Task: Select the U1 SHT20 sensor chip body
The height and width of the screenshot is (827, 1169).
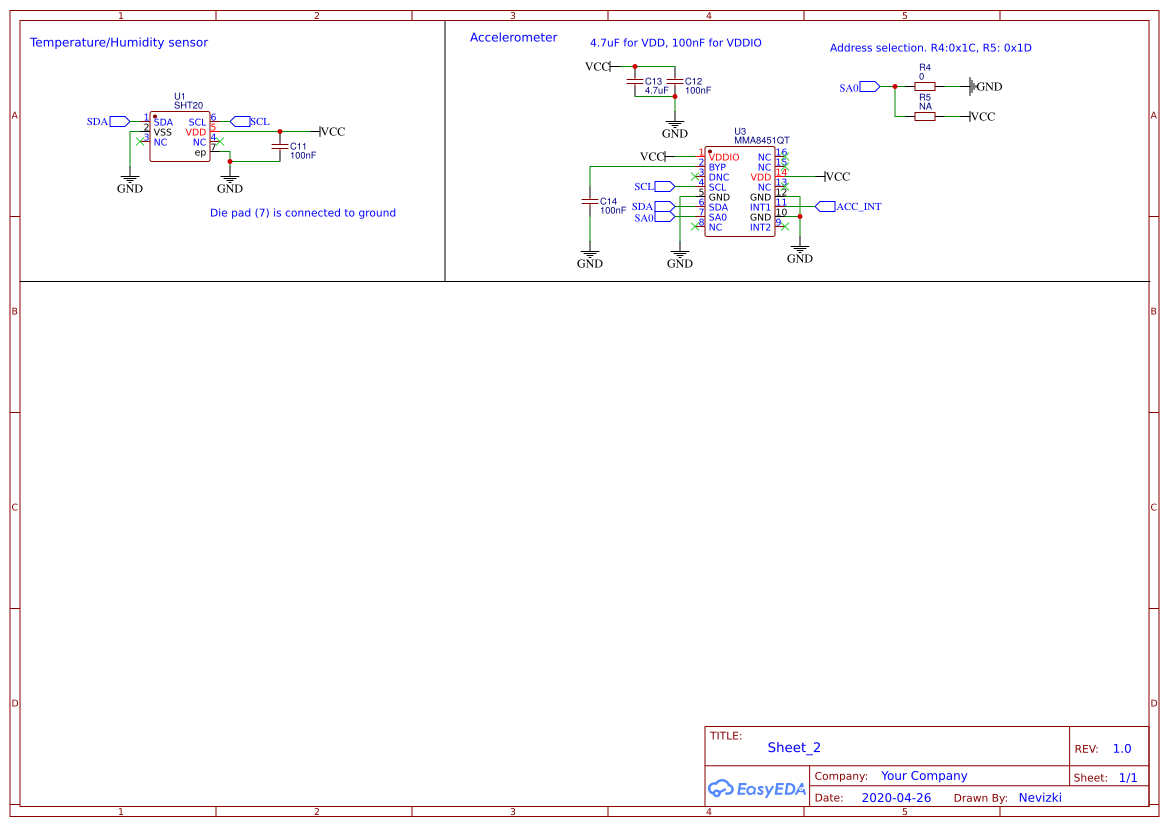Action: [180, 136]
